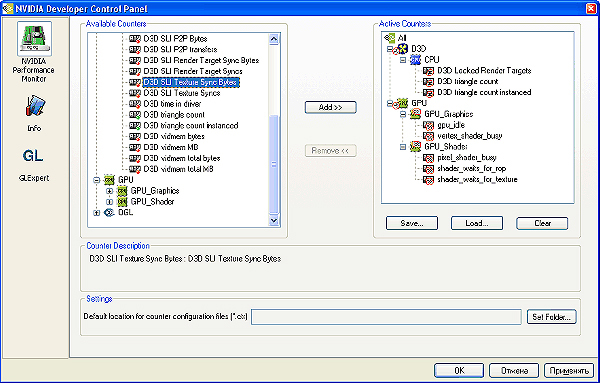This screenshot has height=383, width=600.
Task: Click icon of pixel_shader_busy counter
Action: coord(429,158)
